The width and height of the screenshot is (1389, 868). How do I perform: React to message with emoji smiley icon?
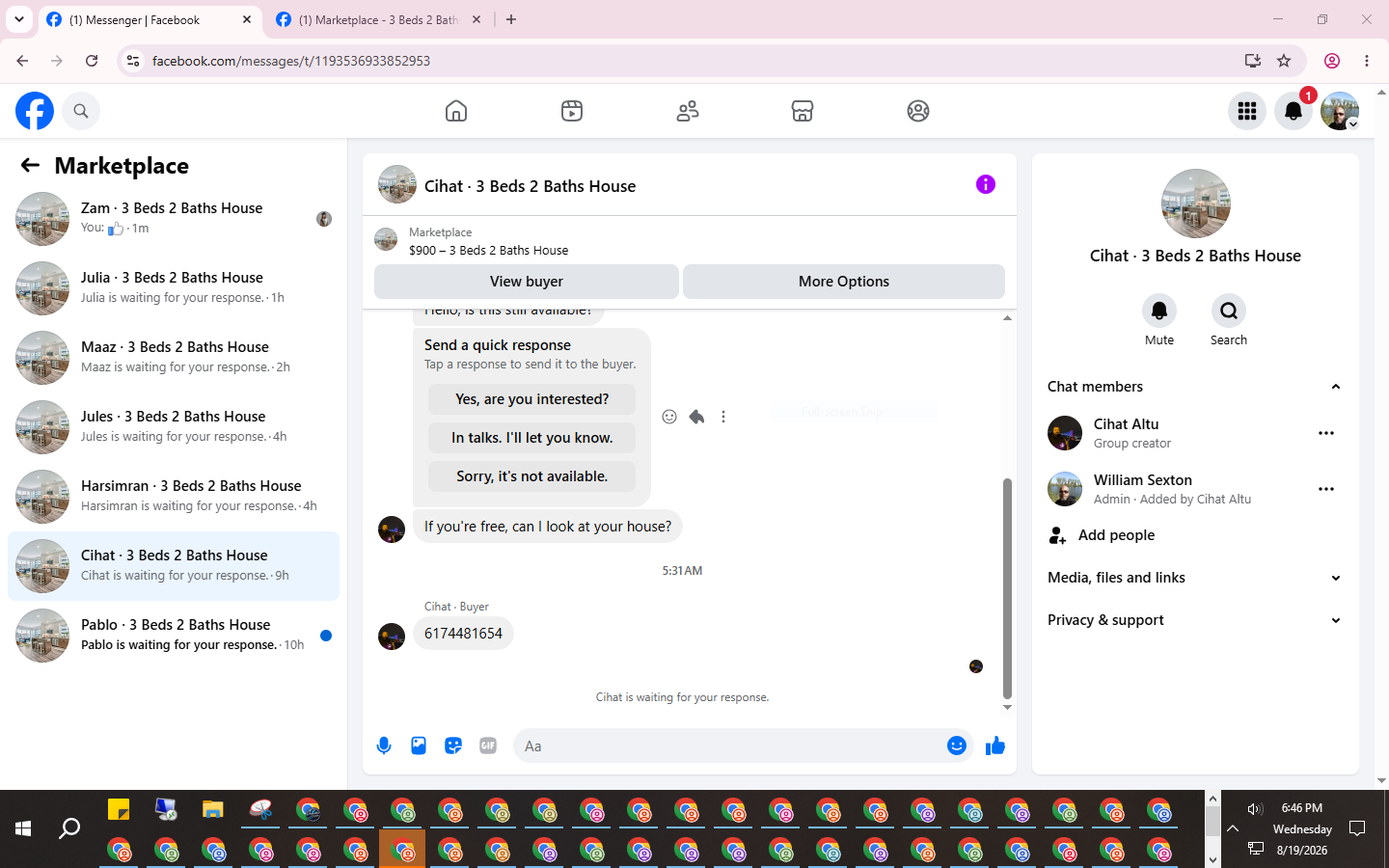click(x=669, y=417)
